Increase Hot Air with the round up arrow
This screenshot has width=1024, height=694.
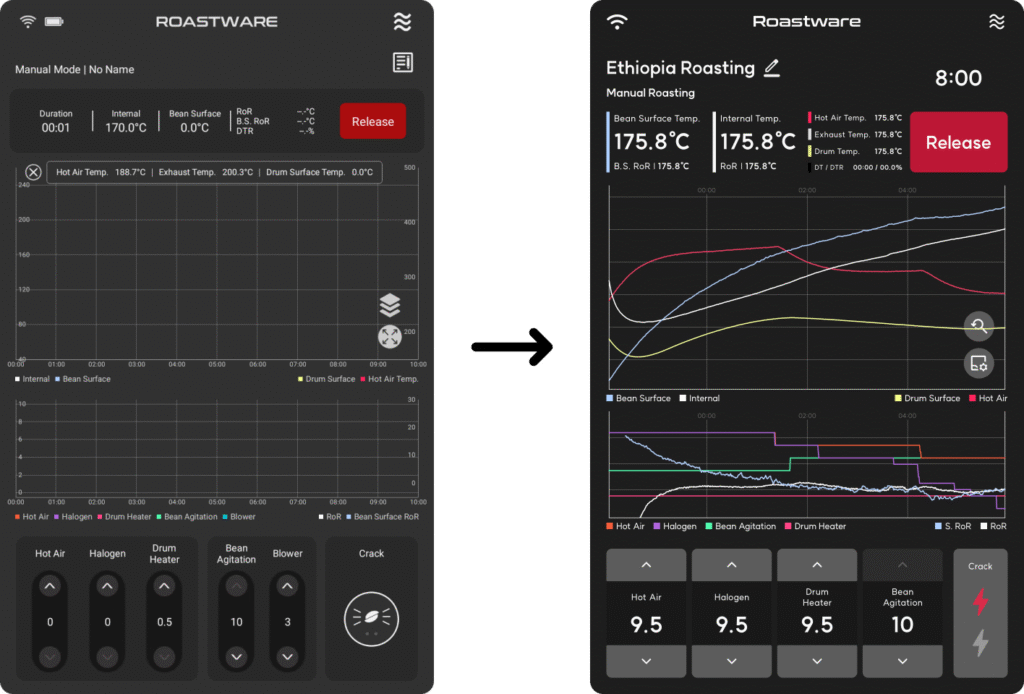click(x=50, y=586)
